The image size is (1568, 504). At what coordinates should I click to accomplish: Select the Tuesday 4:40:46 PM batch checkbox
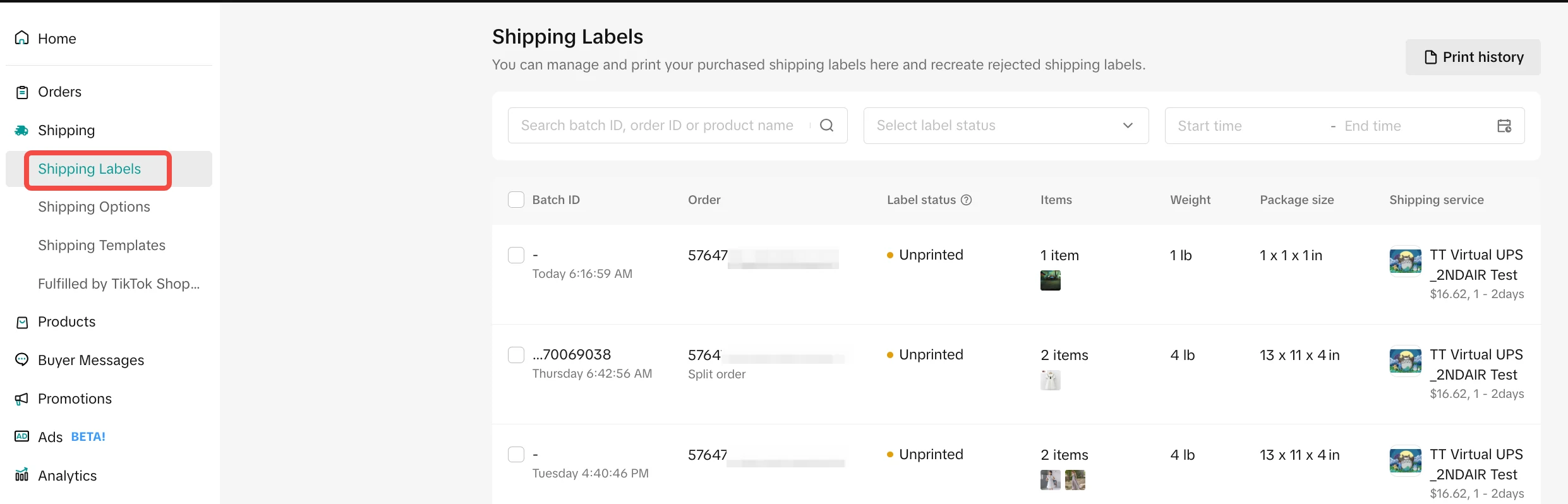[x=516, y=455]
